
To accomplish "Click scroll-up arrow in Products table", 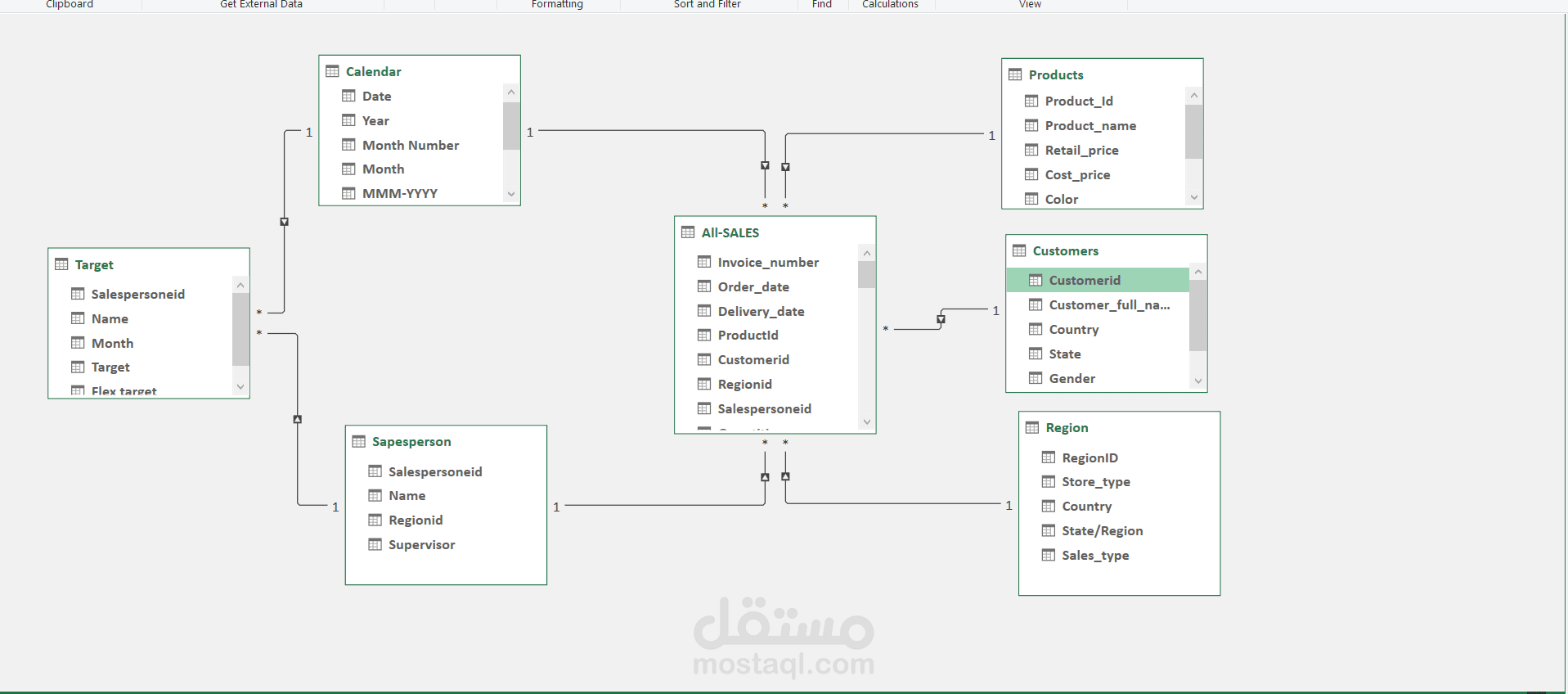I will pos(1194,96).
